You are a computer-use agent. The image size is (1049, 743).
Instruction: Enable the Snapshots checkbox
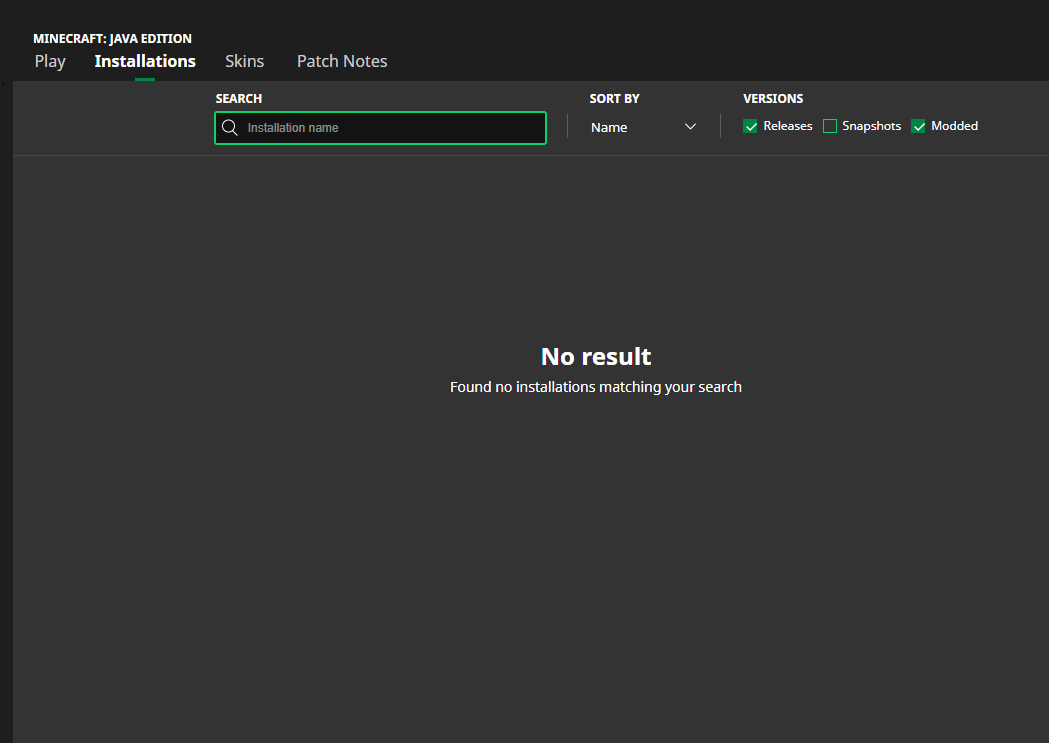(x=830, y=126)
